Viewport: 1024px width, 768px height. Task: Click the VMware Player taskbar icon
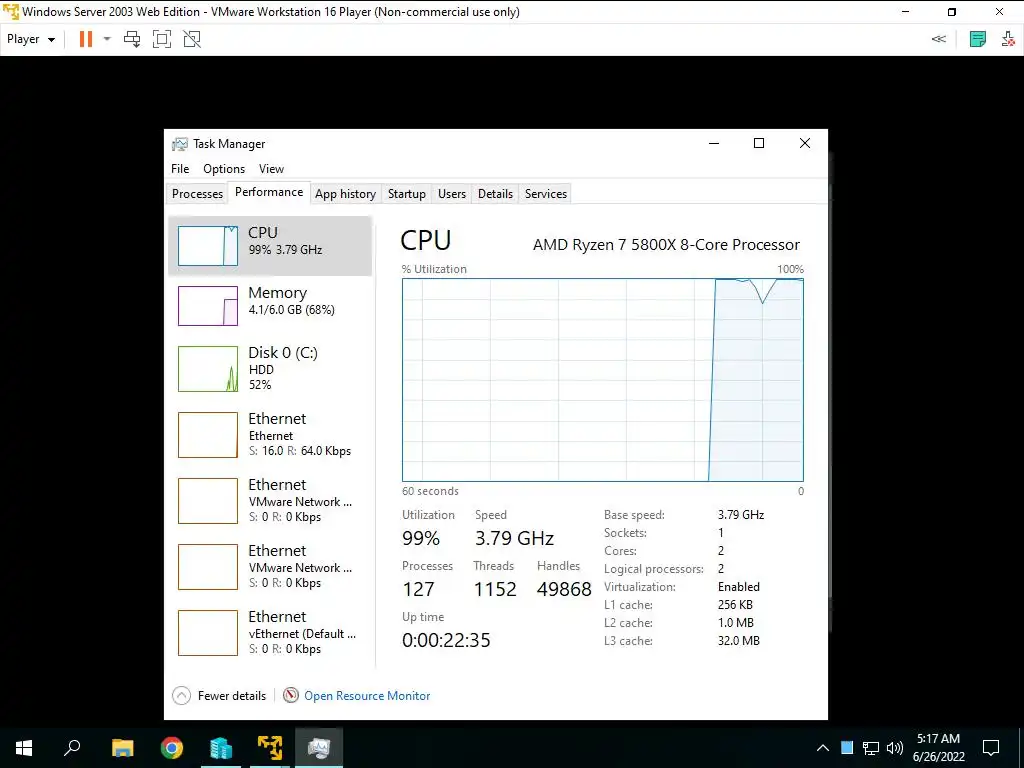[270, 748]
